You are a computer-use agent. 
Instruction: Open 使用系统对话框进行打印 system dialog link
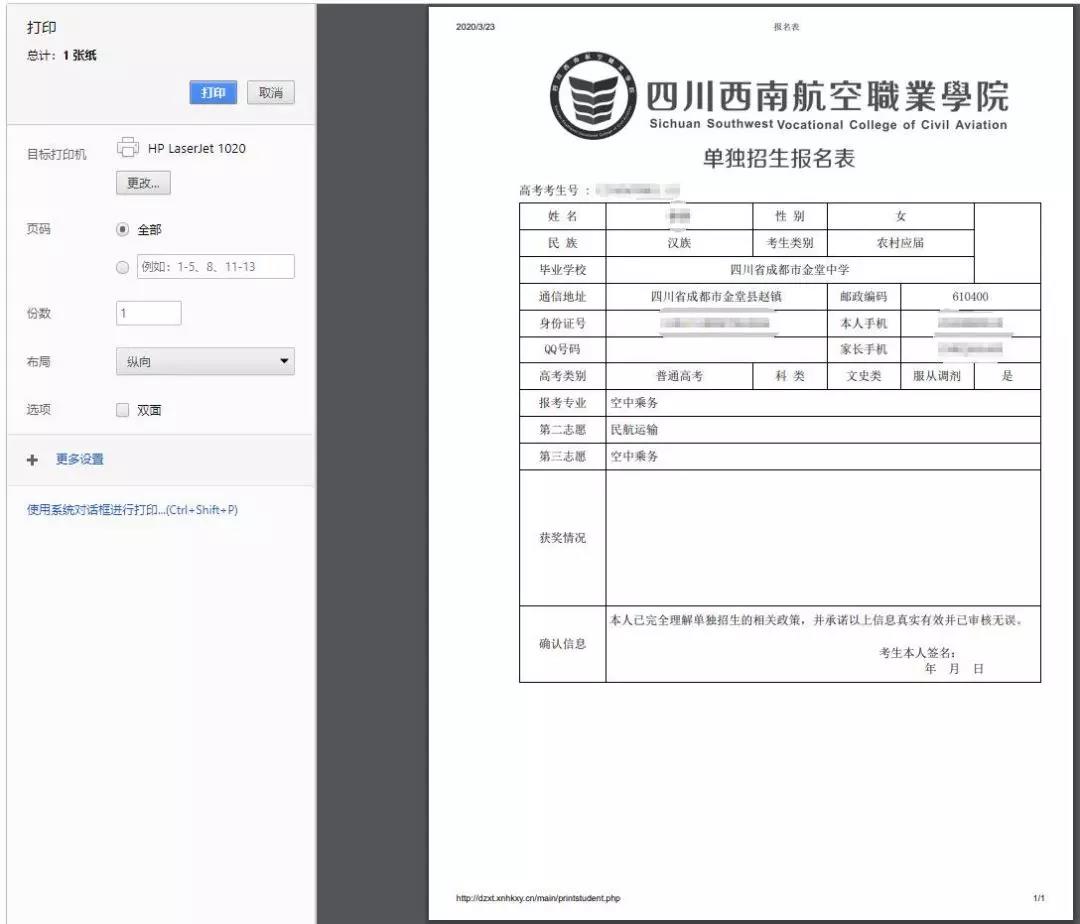click(132, 510)
